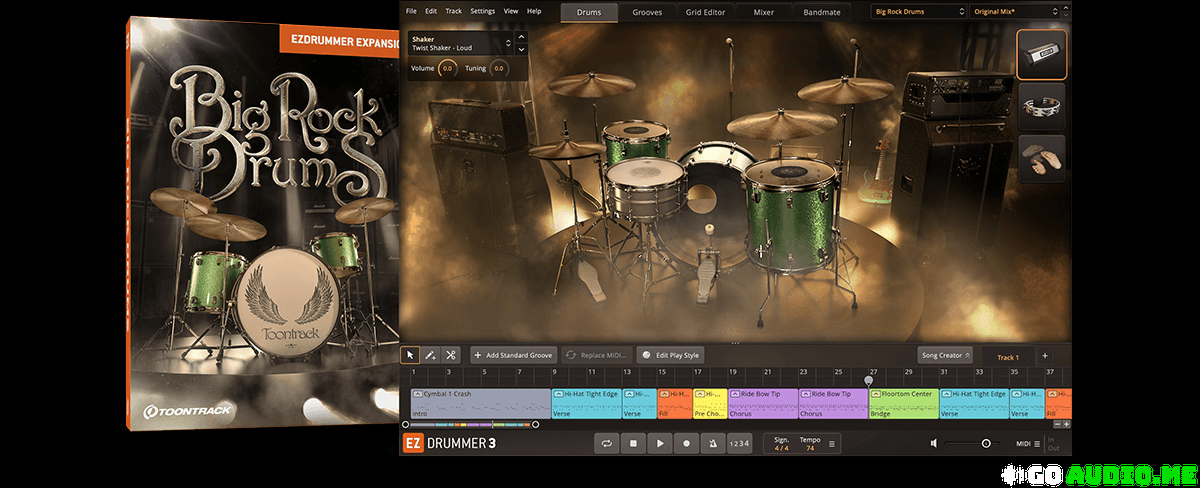
Task: Step to next instrument with down arrow
Action: pos(521,48)
